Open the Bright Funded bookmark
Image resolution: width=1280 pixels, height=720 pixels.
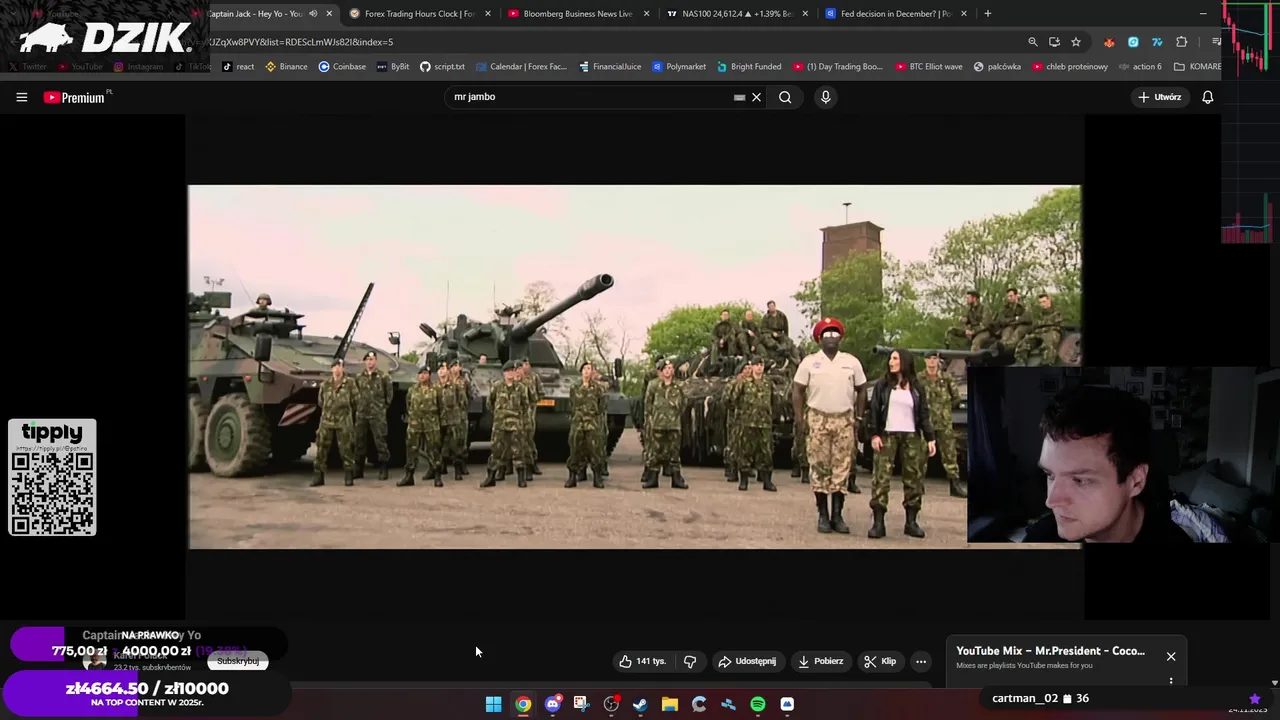(x=748, y=67)
